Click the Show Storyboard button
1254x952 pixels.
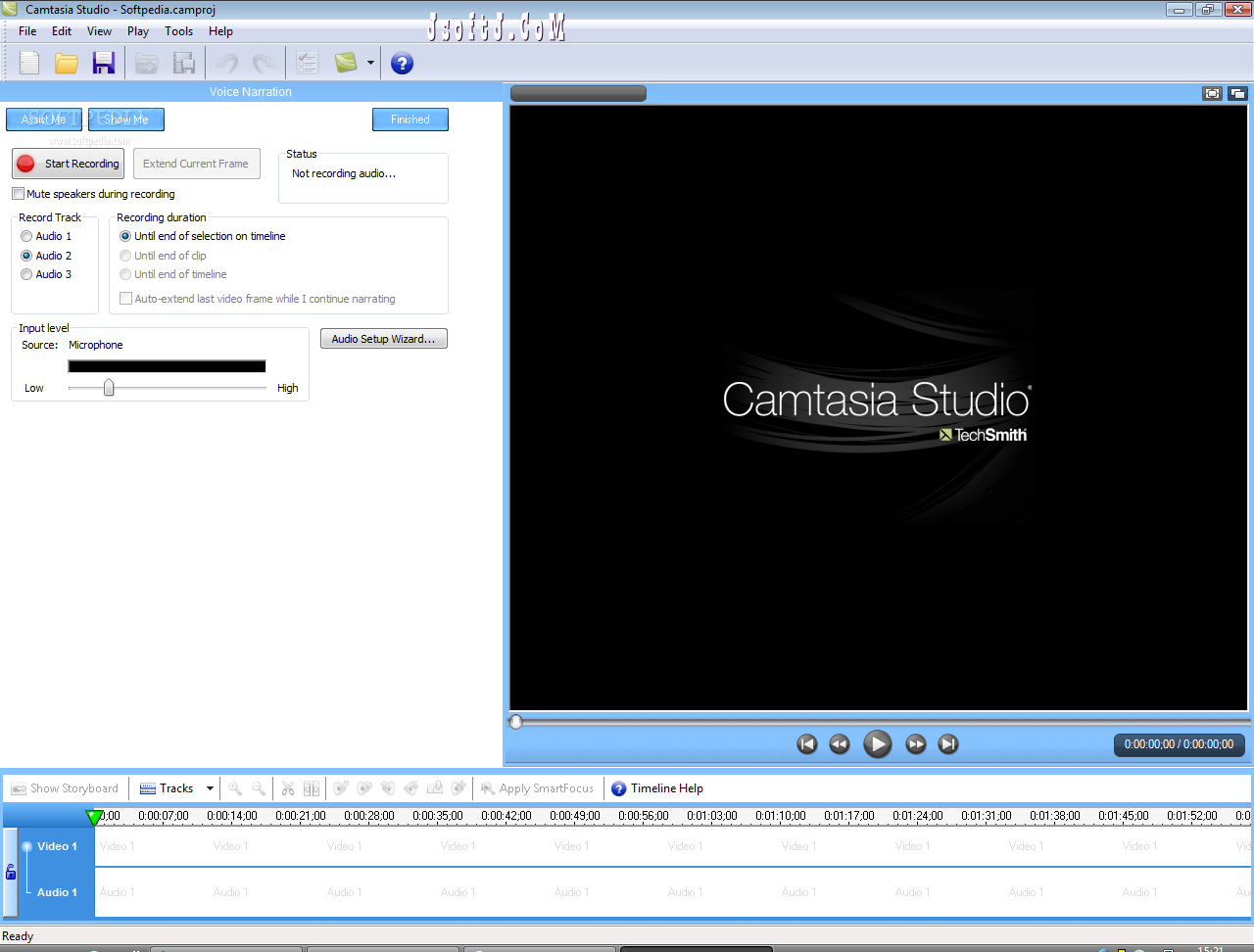click(x=65, y=788)
